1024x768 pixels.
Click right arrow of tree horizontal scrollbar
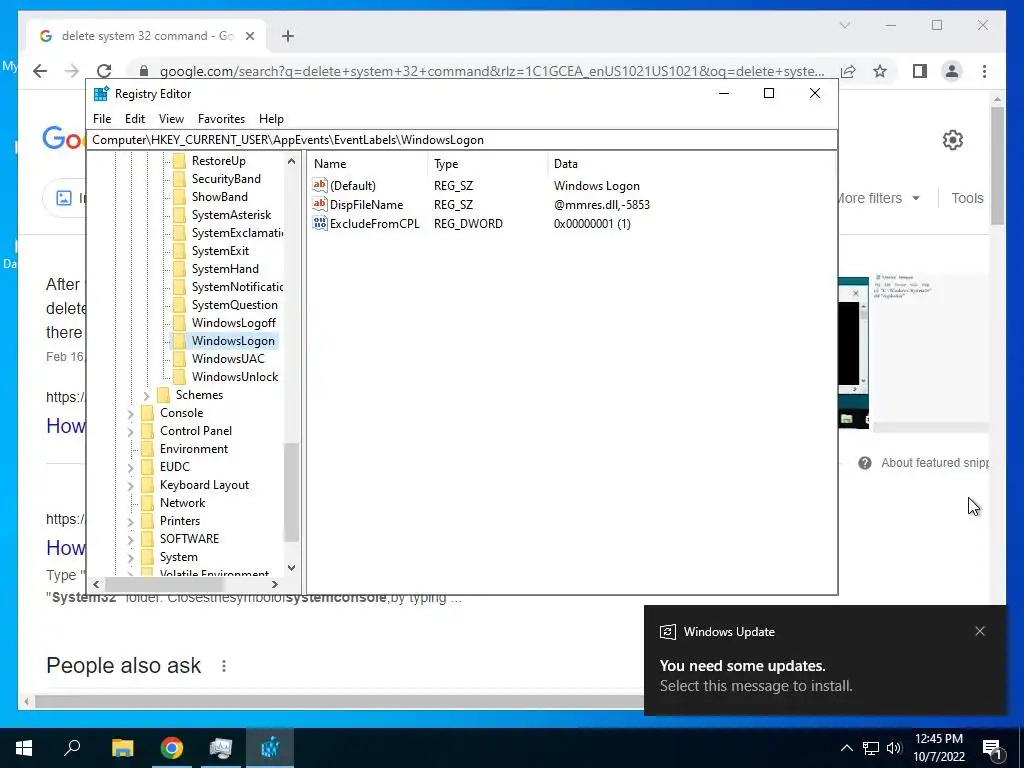(274, 584)
